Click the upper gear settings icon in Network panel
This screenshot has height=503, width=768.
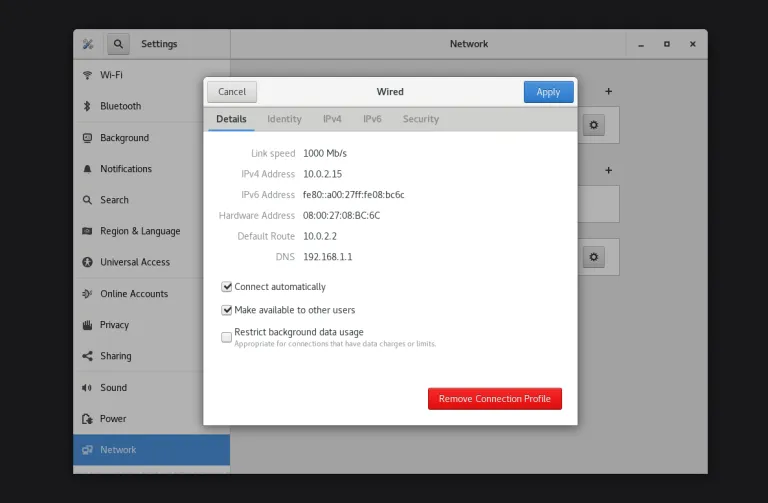point(594,125)
